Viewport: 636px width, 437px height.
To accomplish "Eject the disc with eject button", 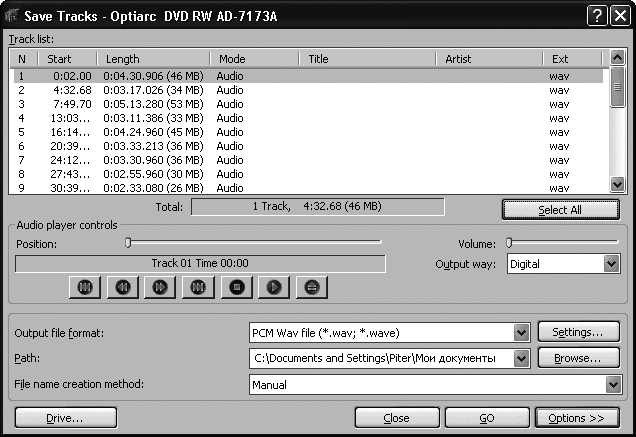I will (x=312, y=287).
